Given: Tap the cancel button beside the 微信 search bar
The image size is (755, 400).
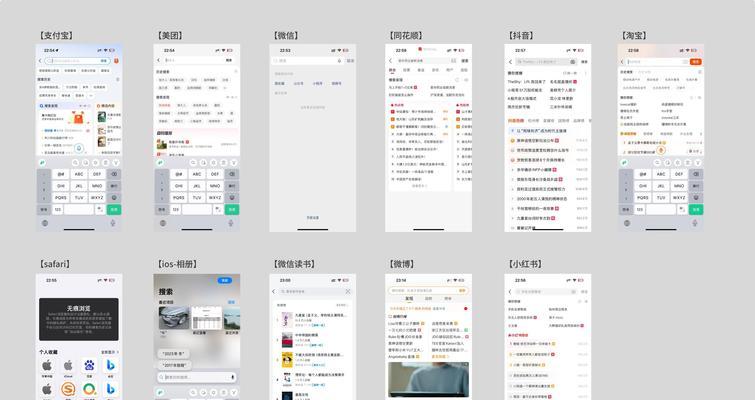Looking at the screenshot, I should 350,61.
